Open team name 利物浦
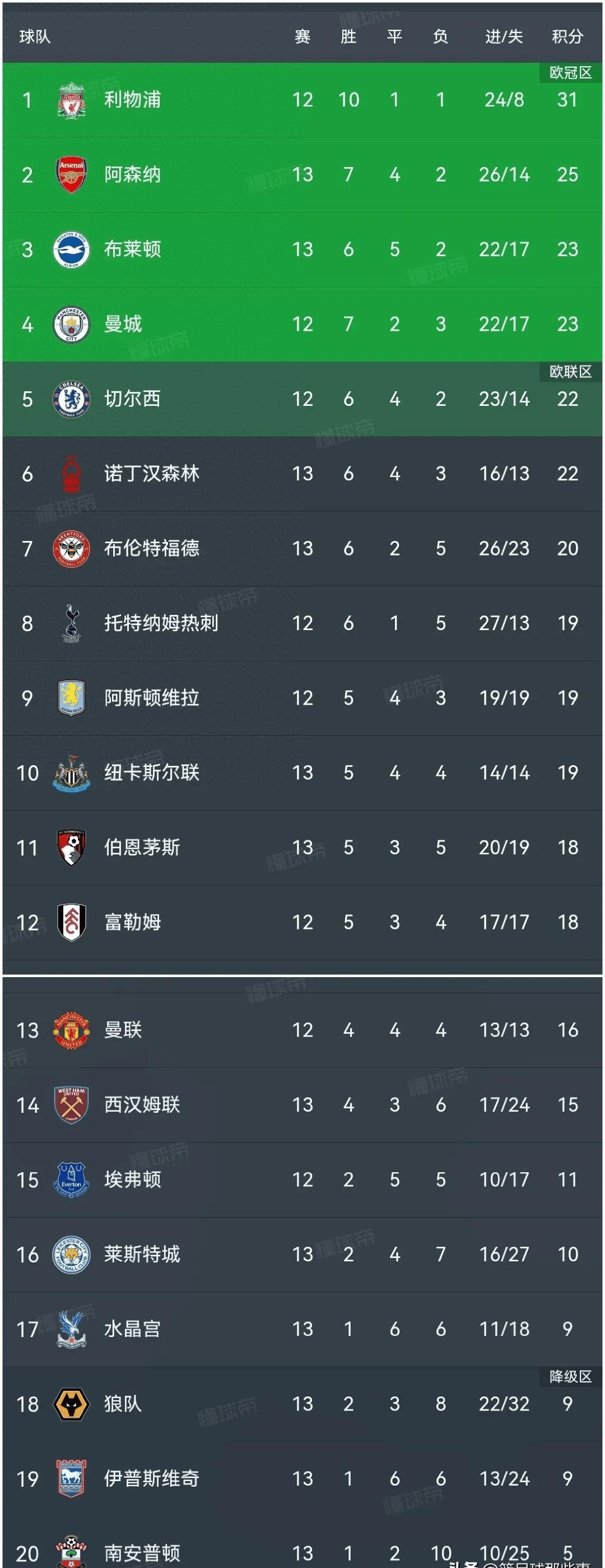This screenshot has height=1568, width=605. point(133,100)
